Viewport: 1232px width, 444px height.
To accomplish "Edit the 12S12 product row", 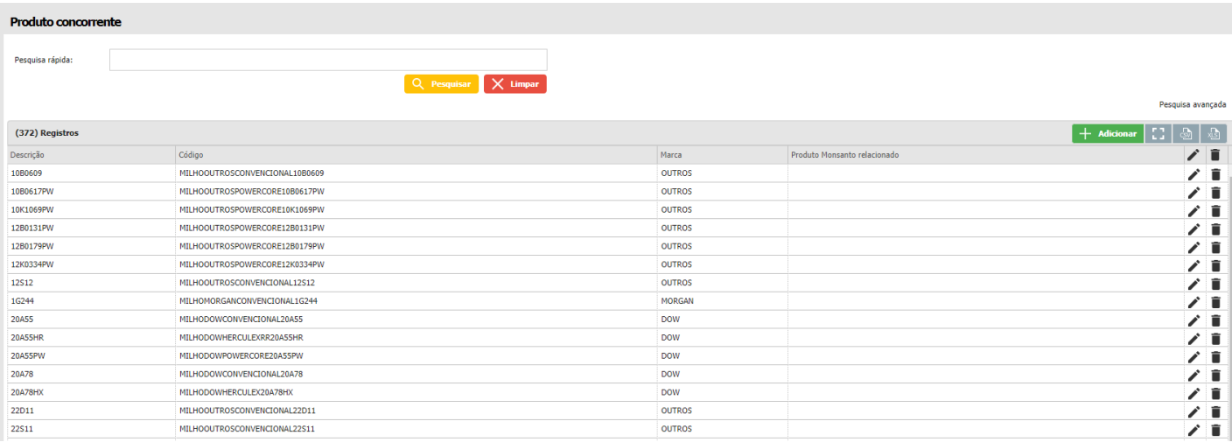I will [1193, 284].
